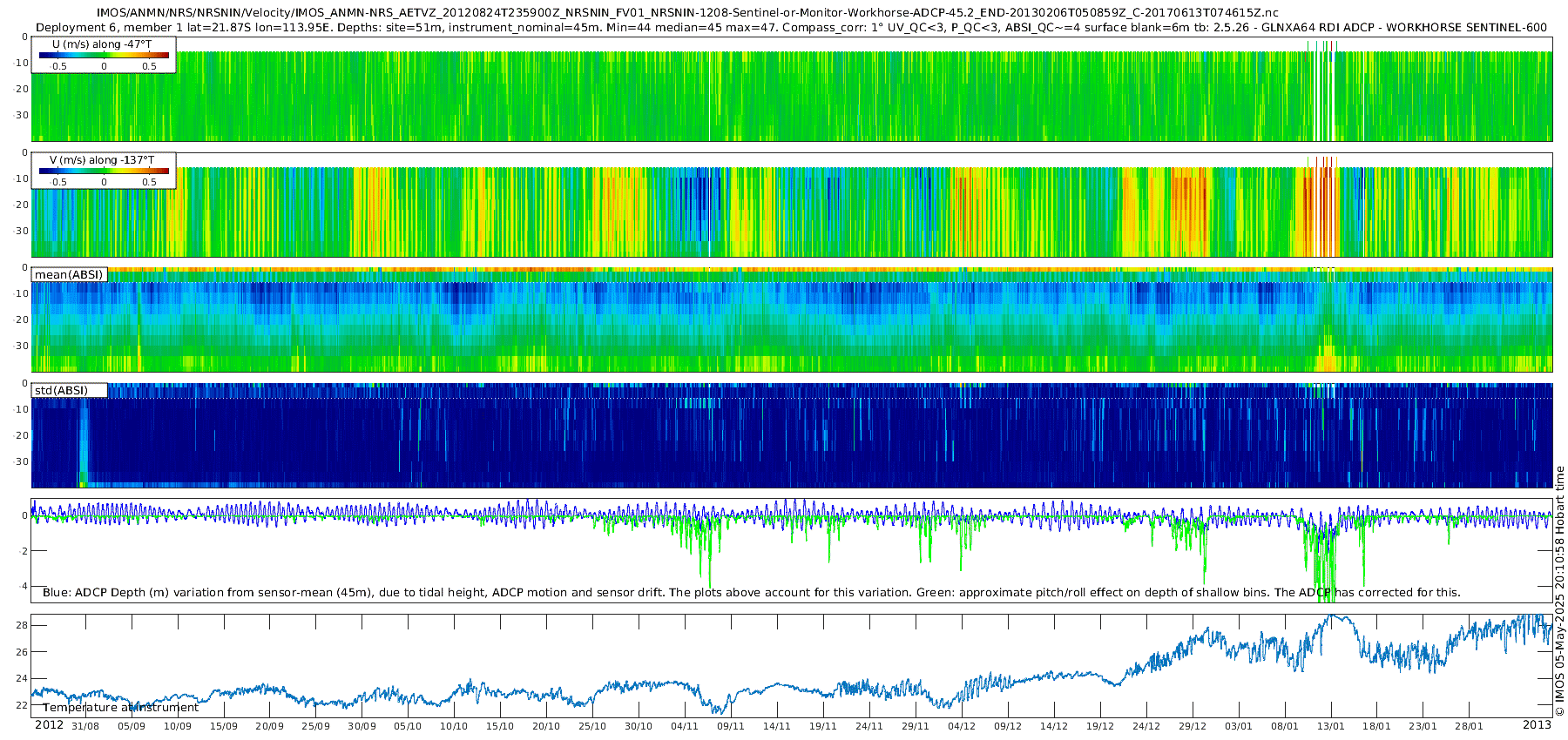Screen dimensions: 1568x740
Task: Click the 24/12 date tick label
Action: pyautogui.click(x=1146, y=726)
